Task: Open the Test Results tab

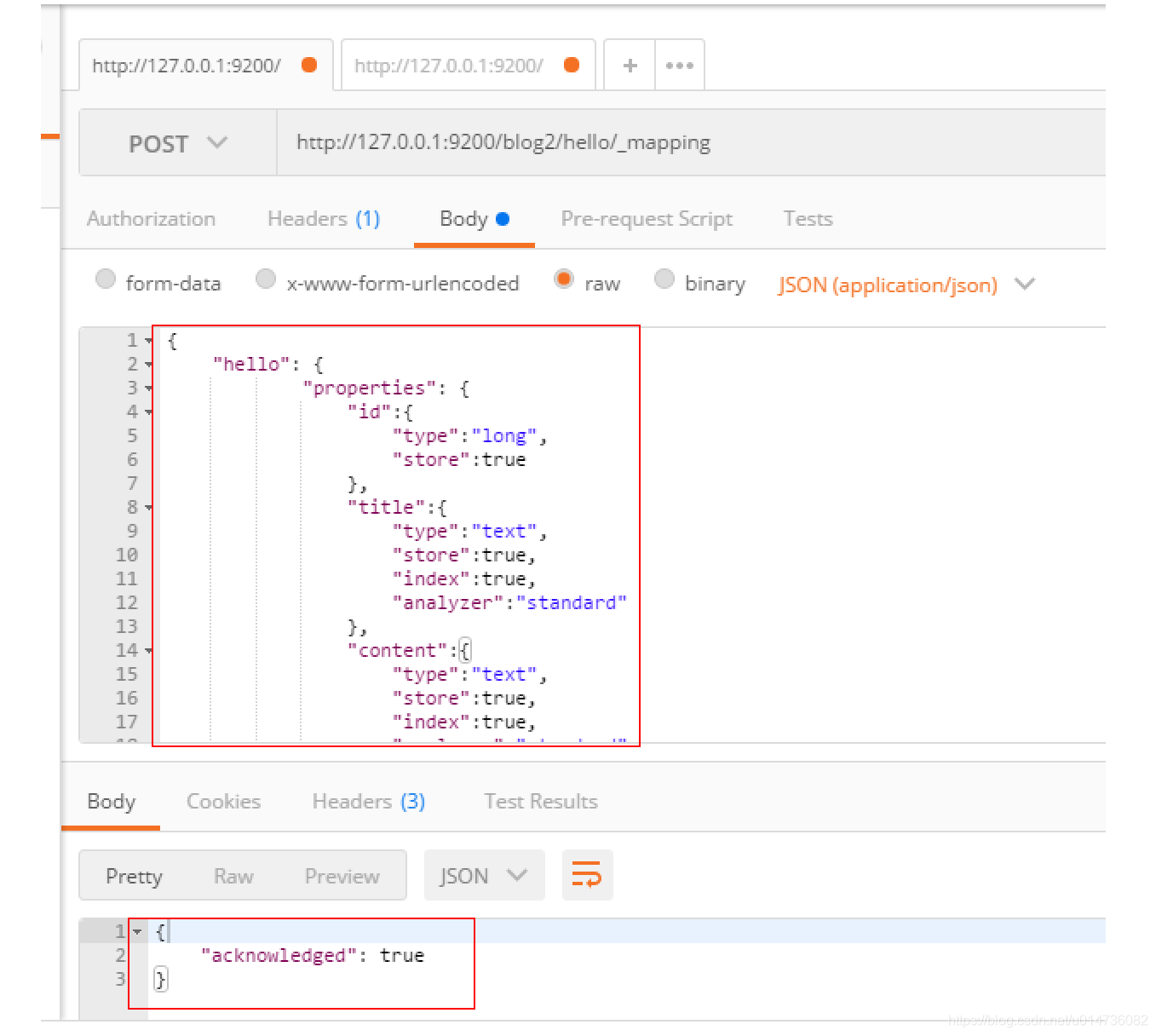Action: (x=541, y=802)
